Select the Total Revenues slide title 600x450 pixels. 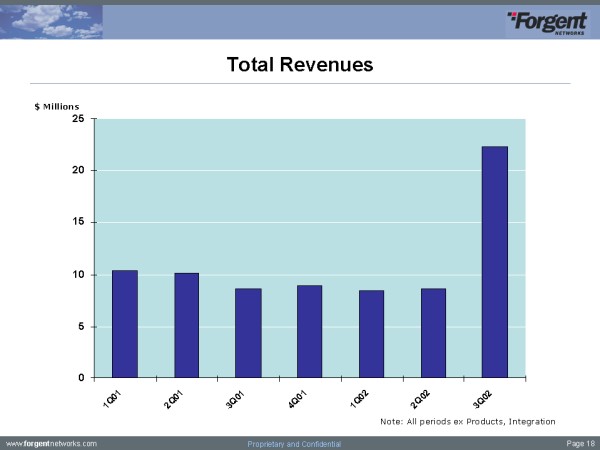click(300, 65)
